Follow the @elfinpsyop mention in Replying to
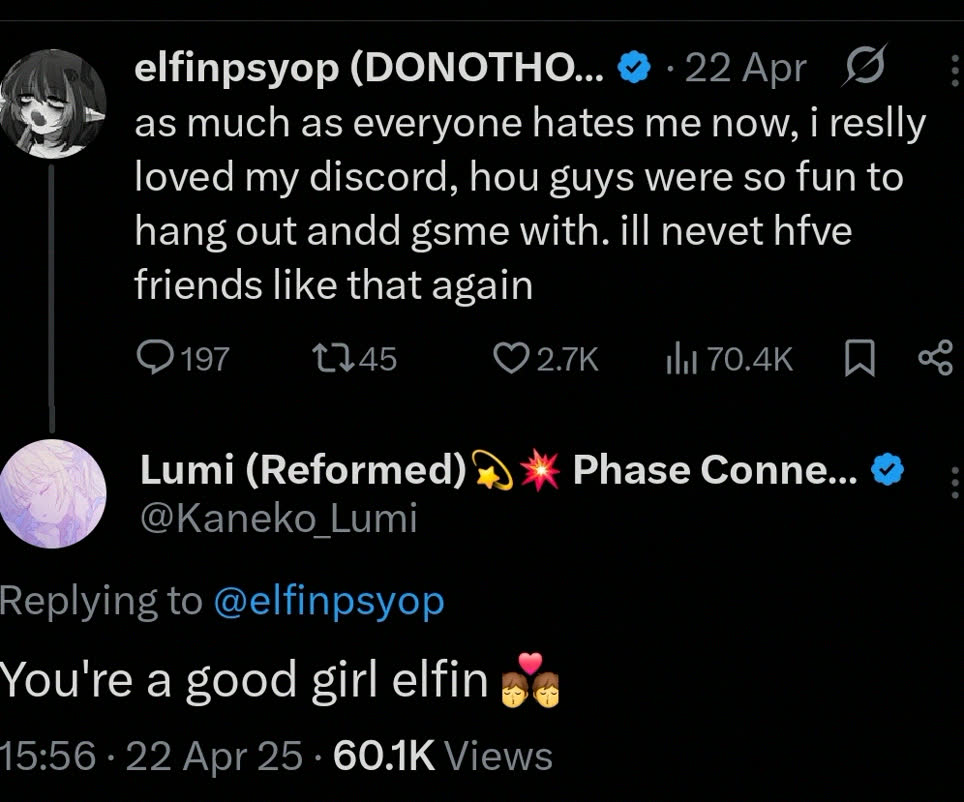The height and width of the screenshot is (802, 964). click(x=329, y=601)
